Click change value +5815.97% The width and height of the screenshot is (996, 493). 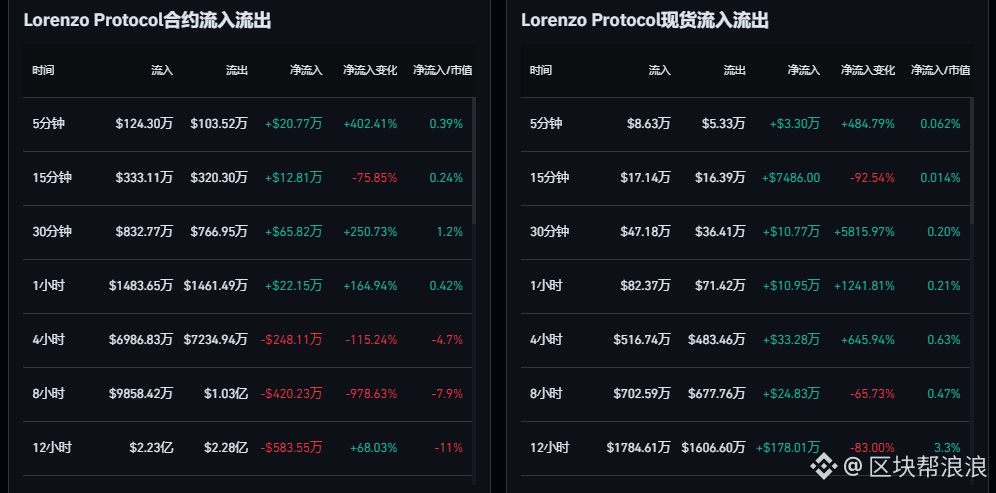click(x=865, y=232)
